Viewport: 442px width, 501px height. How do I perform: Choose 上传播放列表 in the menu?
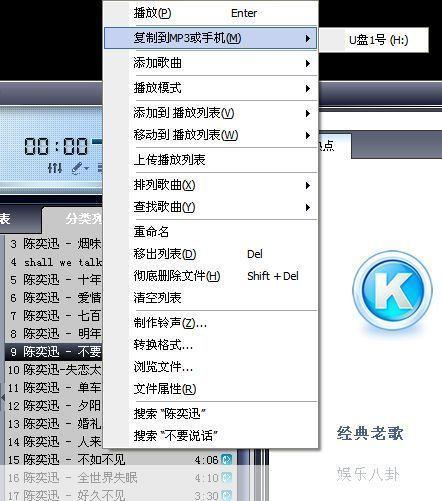point(211,160)
